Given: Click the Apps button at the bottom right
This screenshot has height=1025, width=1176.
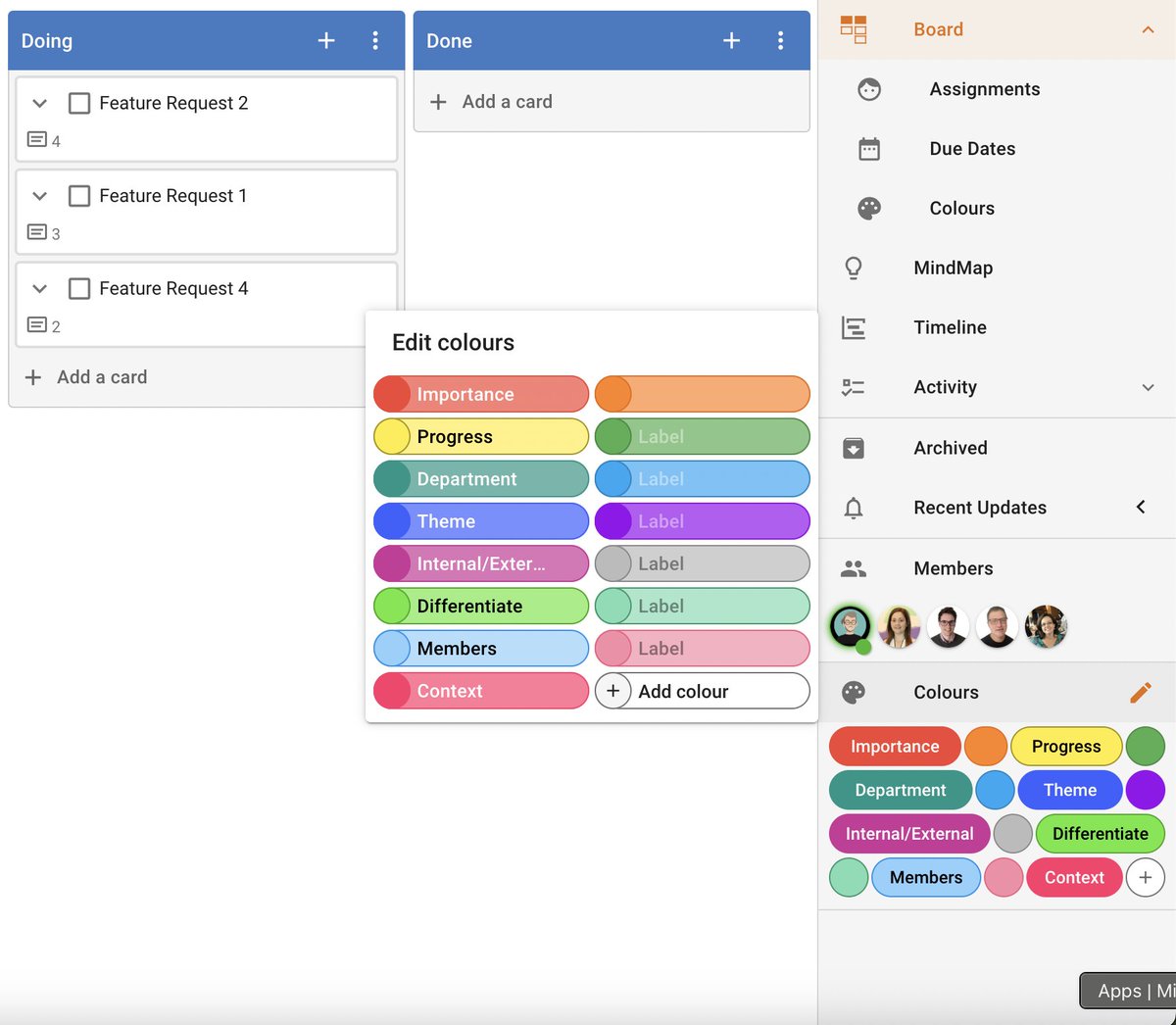Looking at the screenshot, I should [x=1128, y=991].
